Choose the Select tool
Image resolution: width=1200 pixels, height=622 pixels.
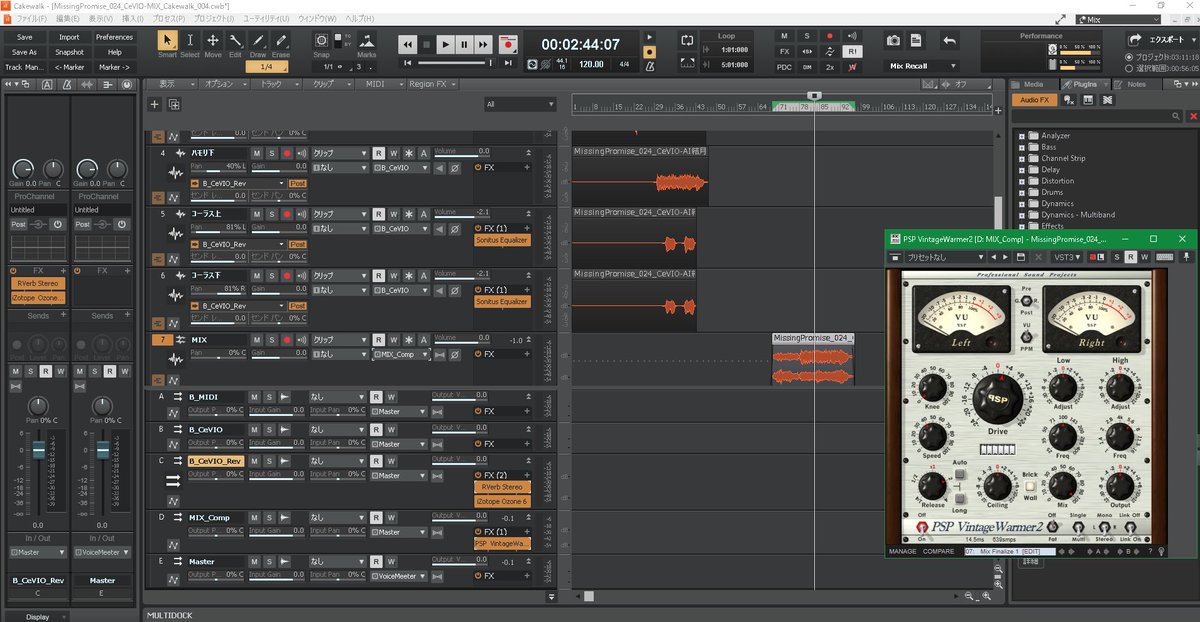click(190, 41)
